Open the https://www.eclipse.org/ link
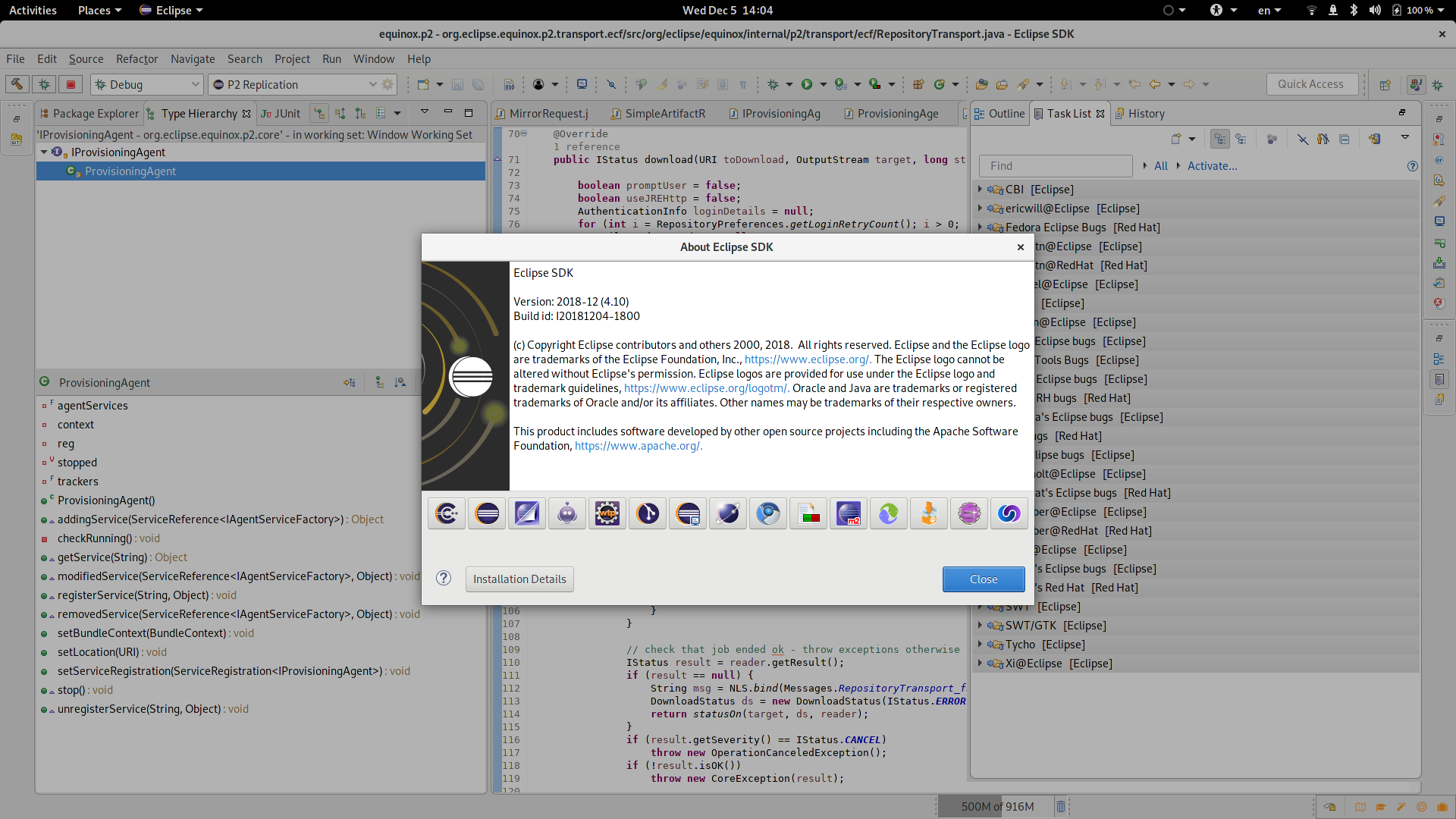Screen dimensions: 1456x819 coord(808,359)
